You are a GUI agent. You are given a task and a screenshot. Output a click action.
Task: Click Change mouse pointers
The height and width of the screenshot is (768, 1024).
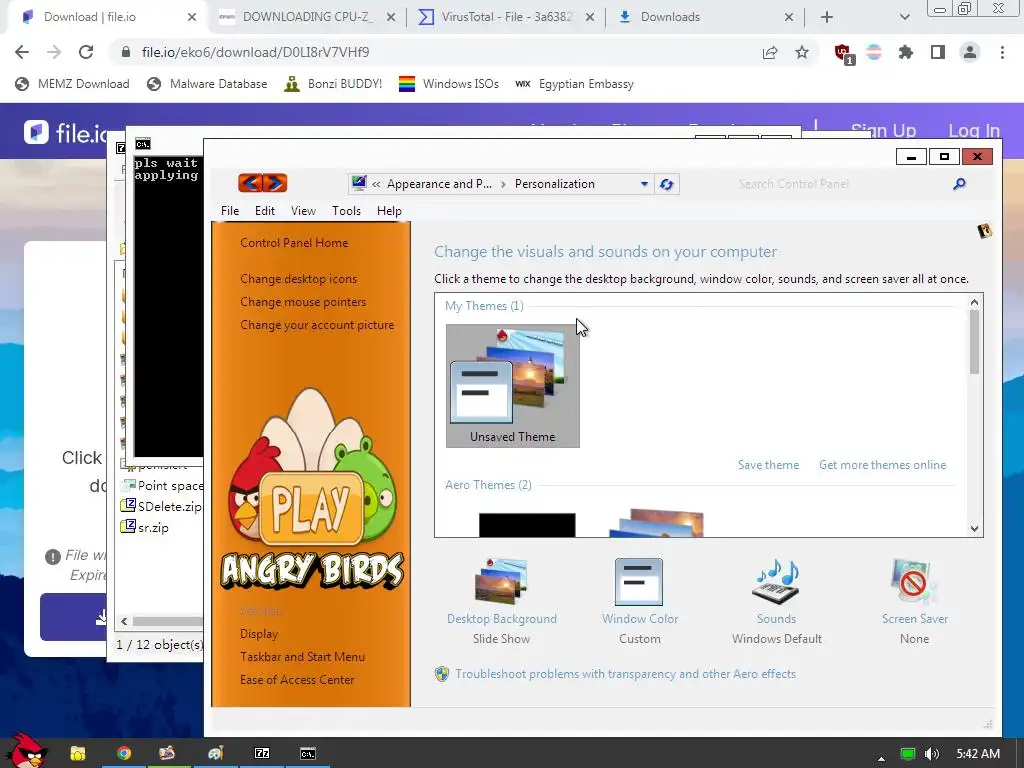tap(303, 302)
